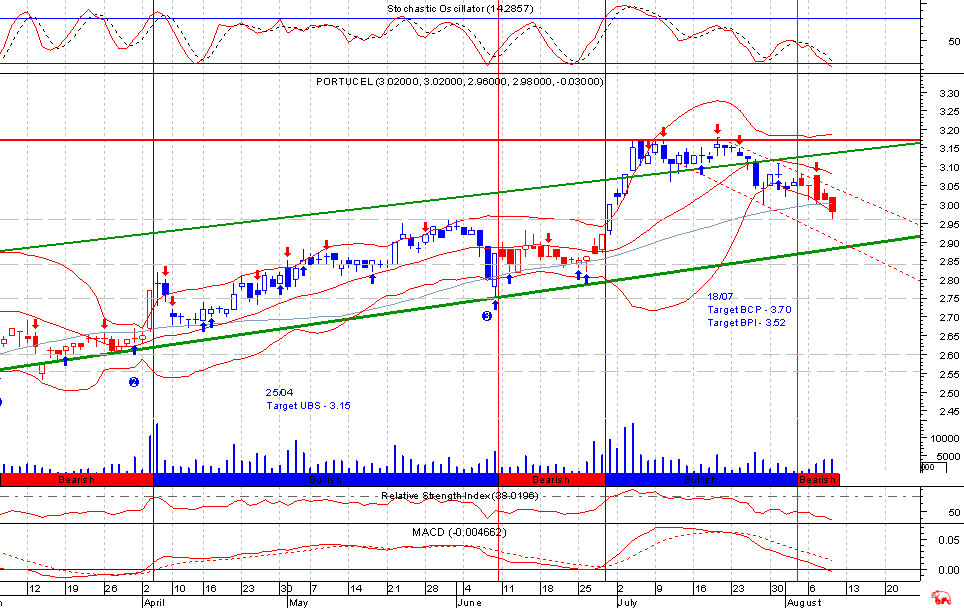Image resolution: width=964 pixels, height=608 pixels.
Task: Click the date label 13 on time axis
Action: point(853,589)
